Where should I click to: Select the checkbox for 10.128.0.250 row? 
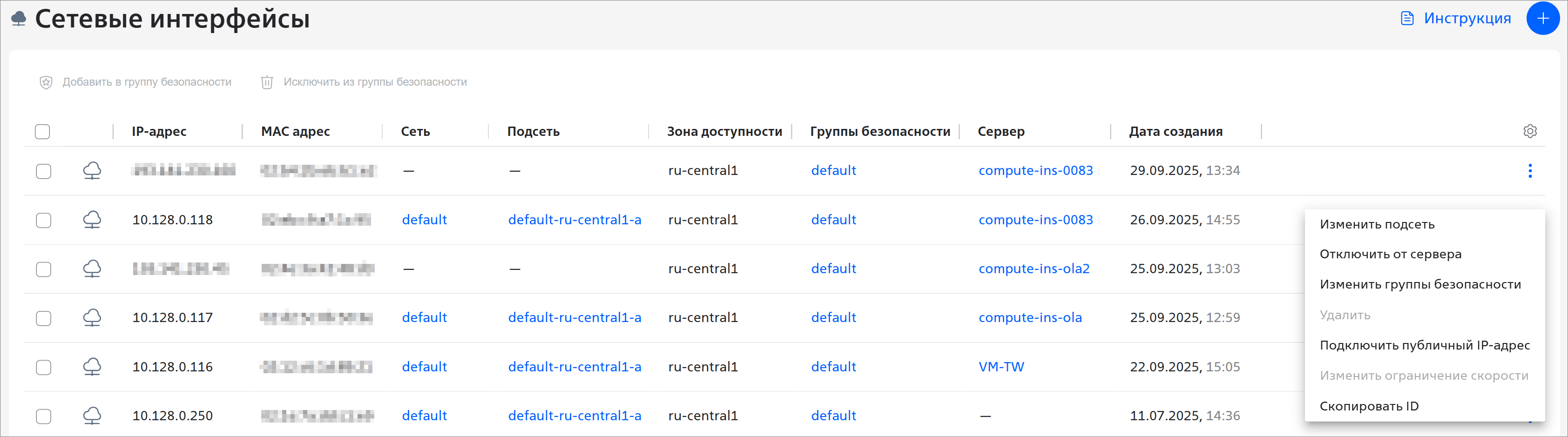coord(44,417)
